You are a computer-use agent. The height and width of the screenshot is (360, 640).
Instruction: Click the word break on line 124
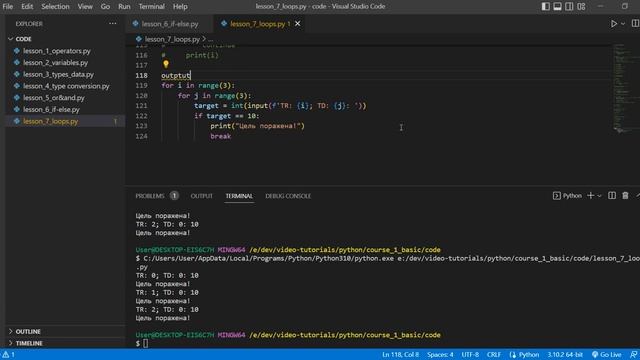pos(220,136)
